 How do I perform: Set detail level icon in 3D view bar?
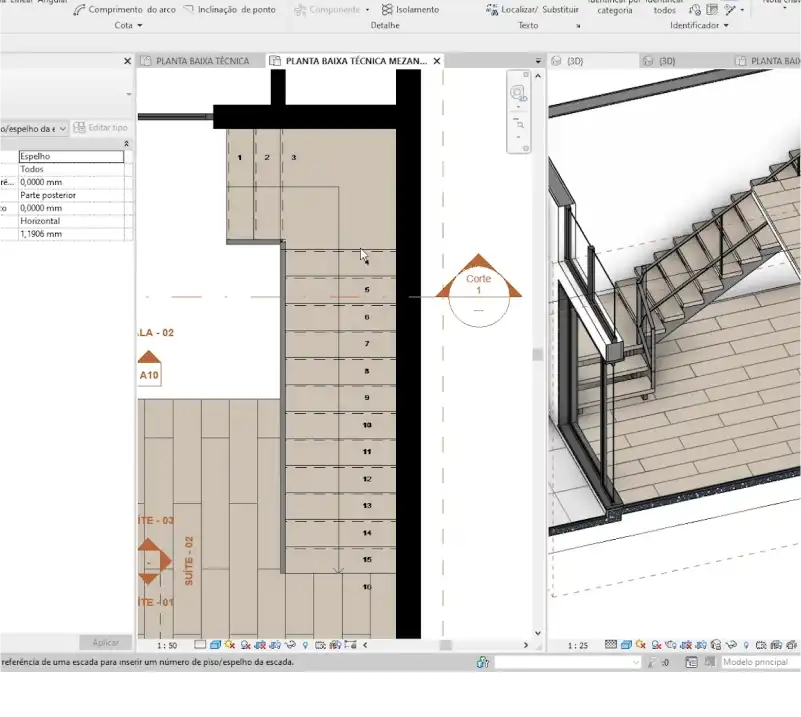(611, 644)
